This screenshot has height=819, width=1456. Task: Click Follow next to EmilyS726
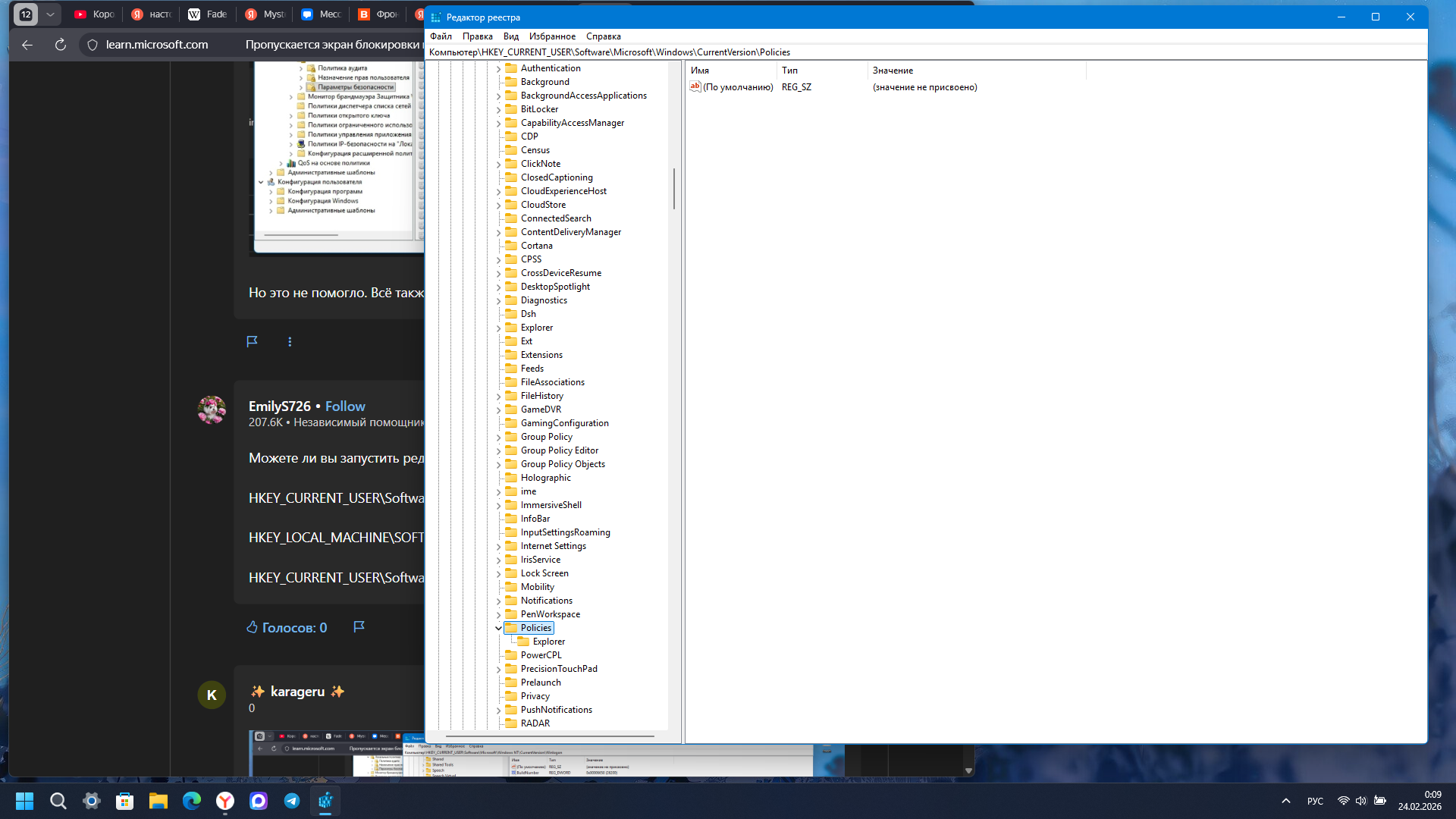click(x=345, y=406)
